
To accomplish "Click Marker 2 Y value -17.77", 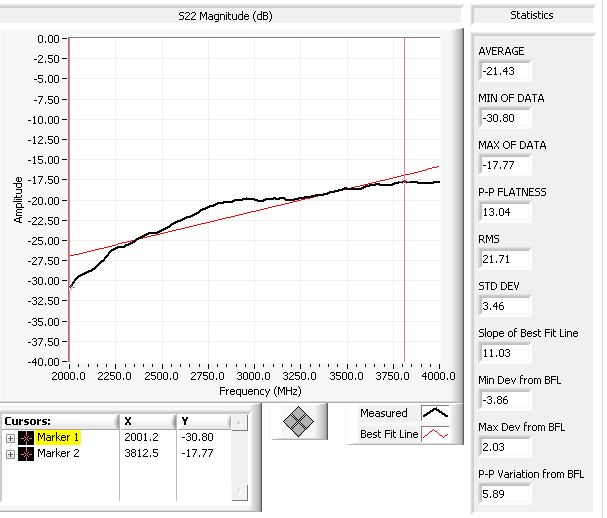I will pyautogui.click(x=197, y=453).
